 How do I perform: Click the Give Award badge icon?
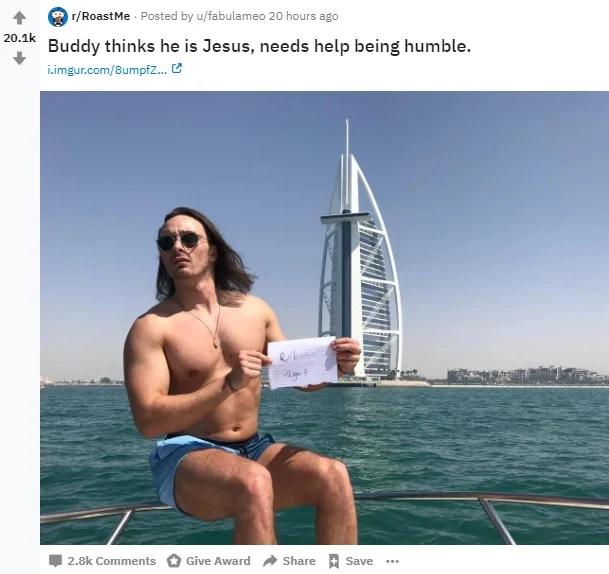click(174, 561)
